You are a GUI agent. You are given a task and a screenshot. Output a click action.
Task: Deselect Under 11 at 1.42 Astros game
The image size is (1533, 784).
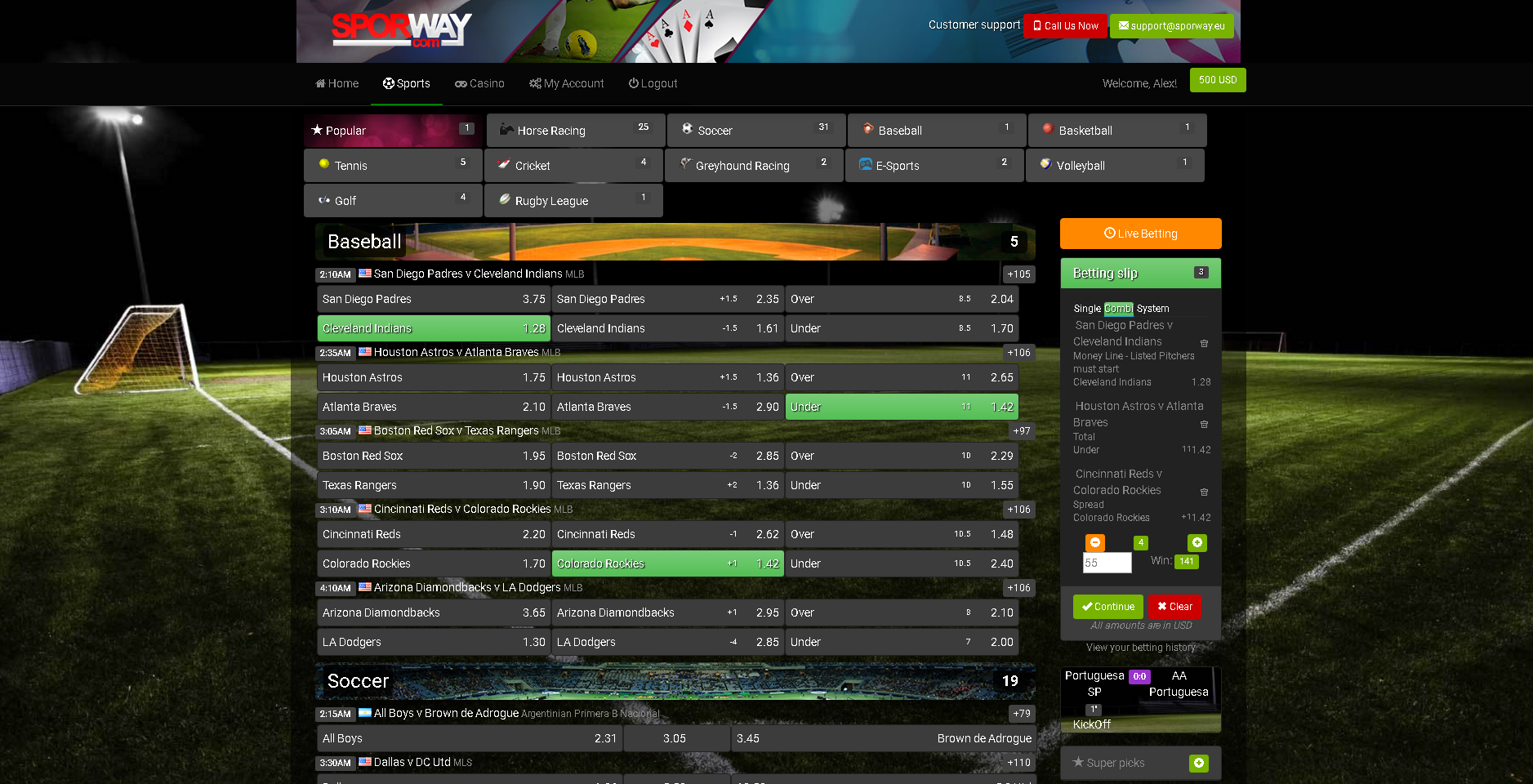902,407
